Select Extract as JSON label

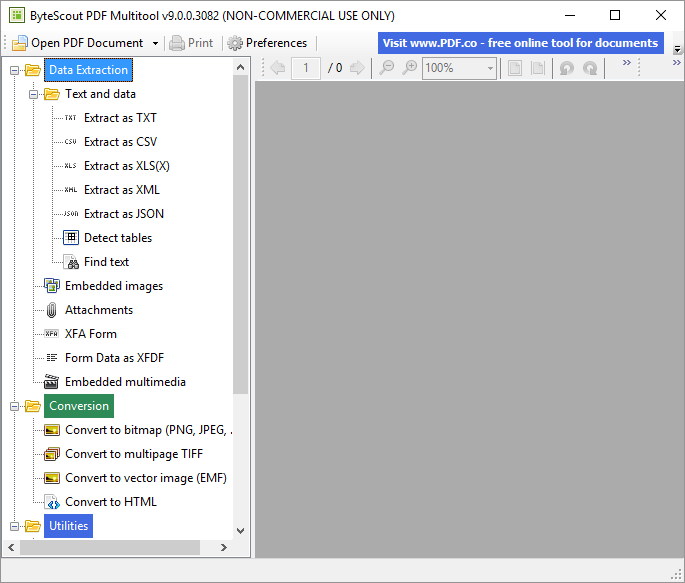(x=124, y=214)
